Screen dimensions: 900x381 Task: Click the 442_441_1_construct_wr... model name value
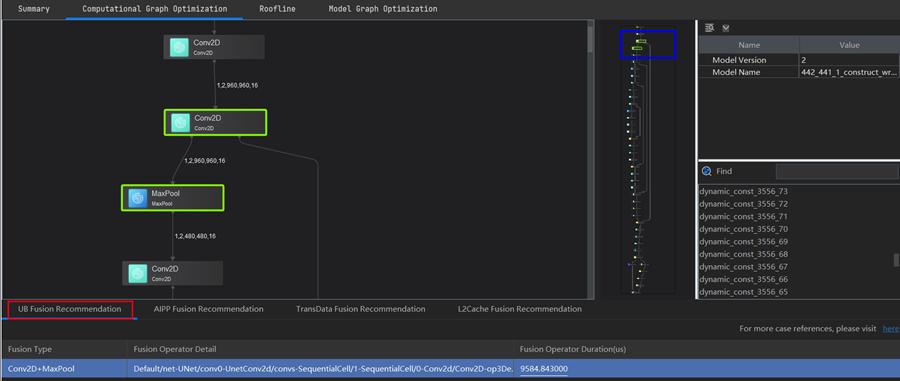point(848,72)
